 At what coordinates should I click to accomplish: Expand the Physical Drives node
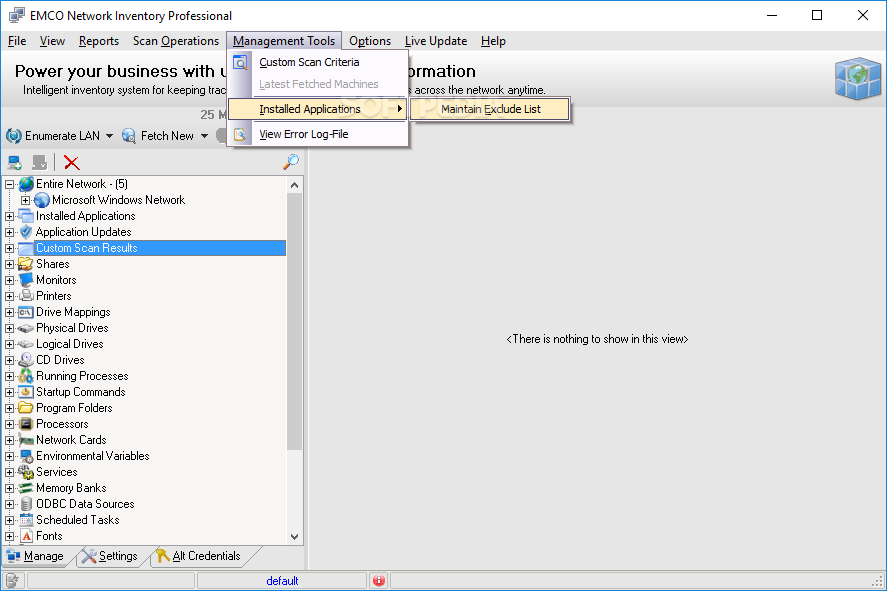coord(10,328)
